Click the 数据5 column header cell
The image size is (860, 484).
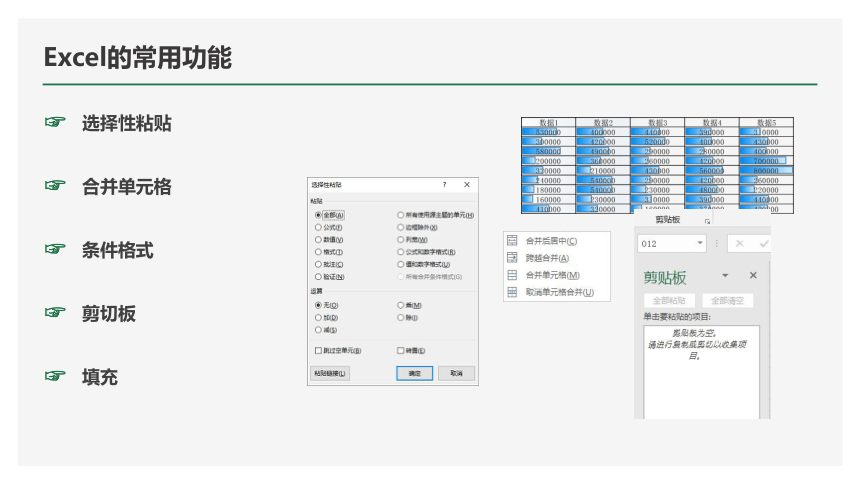coord(766,123)
